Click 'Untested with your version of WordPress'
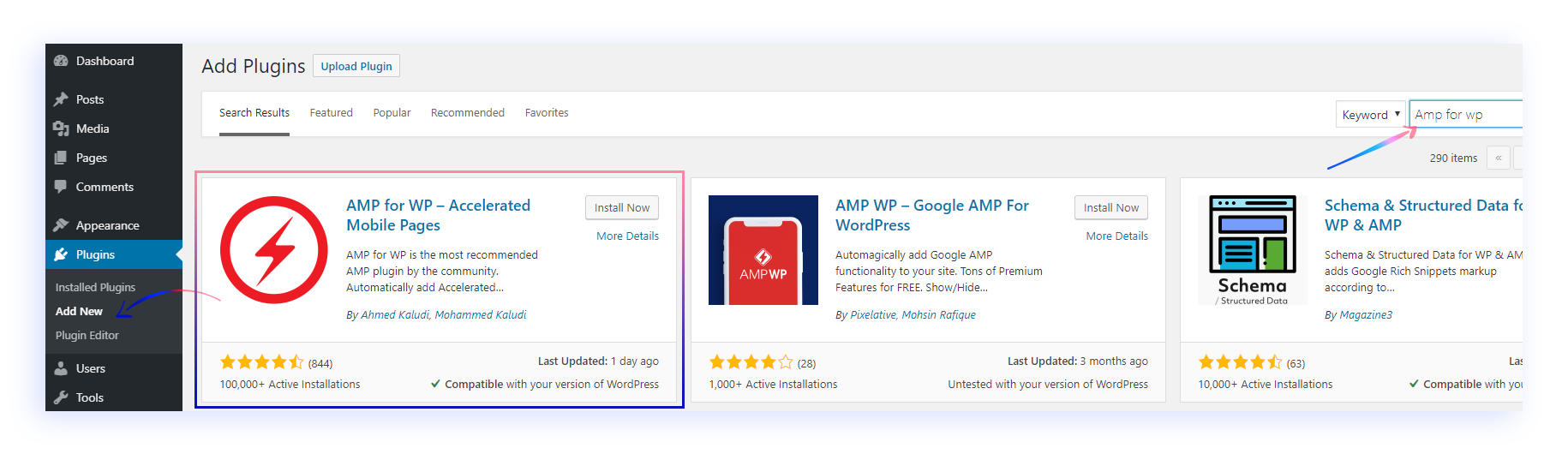Image resolution: width=1568 pixels, height=454 pixels. 1048,385
